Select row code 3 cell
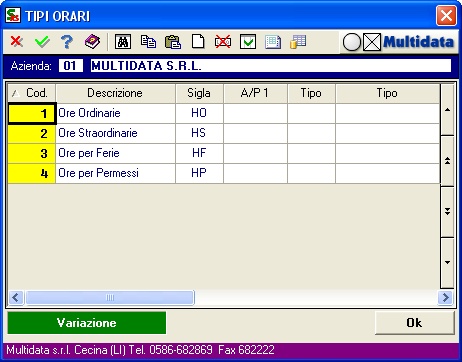This screenshot has width=462, height=362. [x=32, y=154]
